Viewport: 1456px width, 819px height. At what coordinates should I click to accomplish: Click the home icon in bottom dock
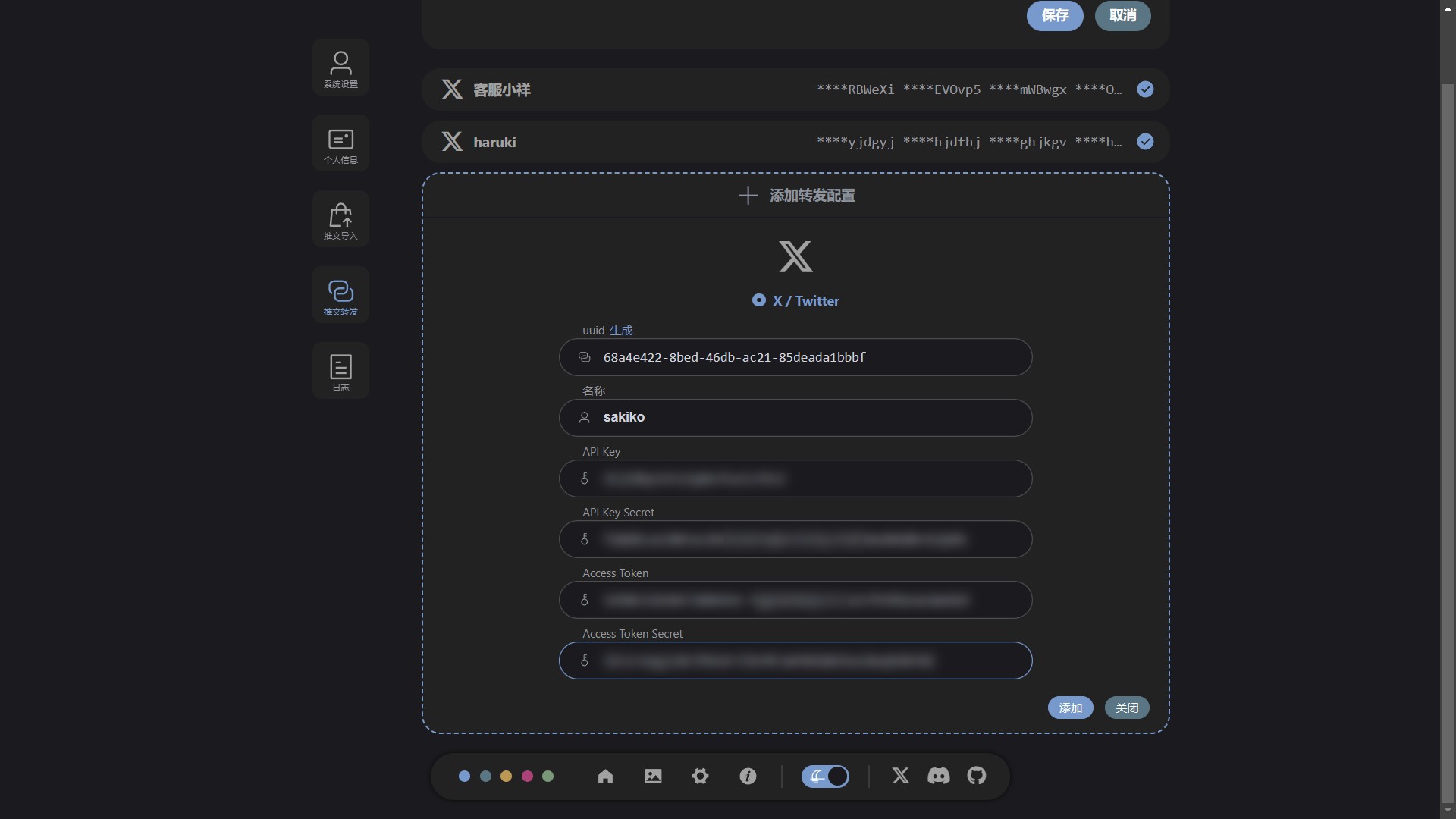605,777
